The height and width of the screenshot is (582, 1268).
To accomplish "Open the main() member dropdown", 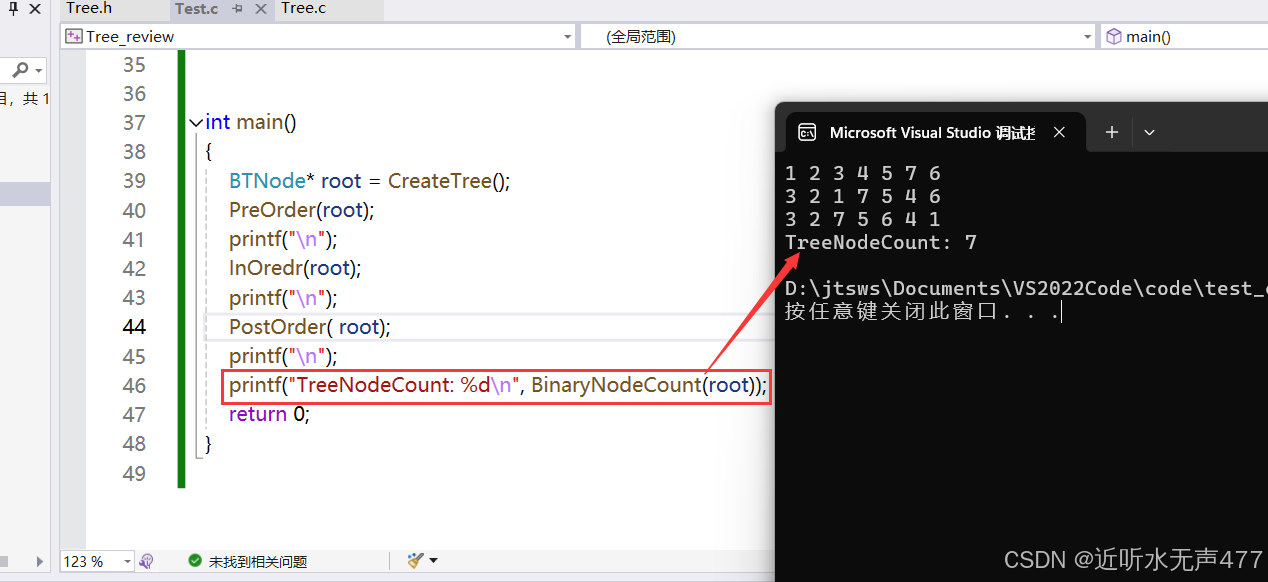I will pyautogui.click(x=1184, y=37).
